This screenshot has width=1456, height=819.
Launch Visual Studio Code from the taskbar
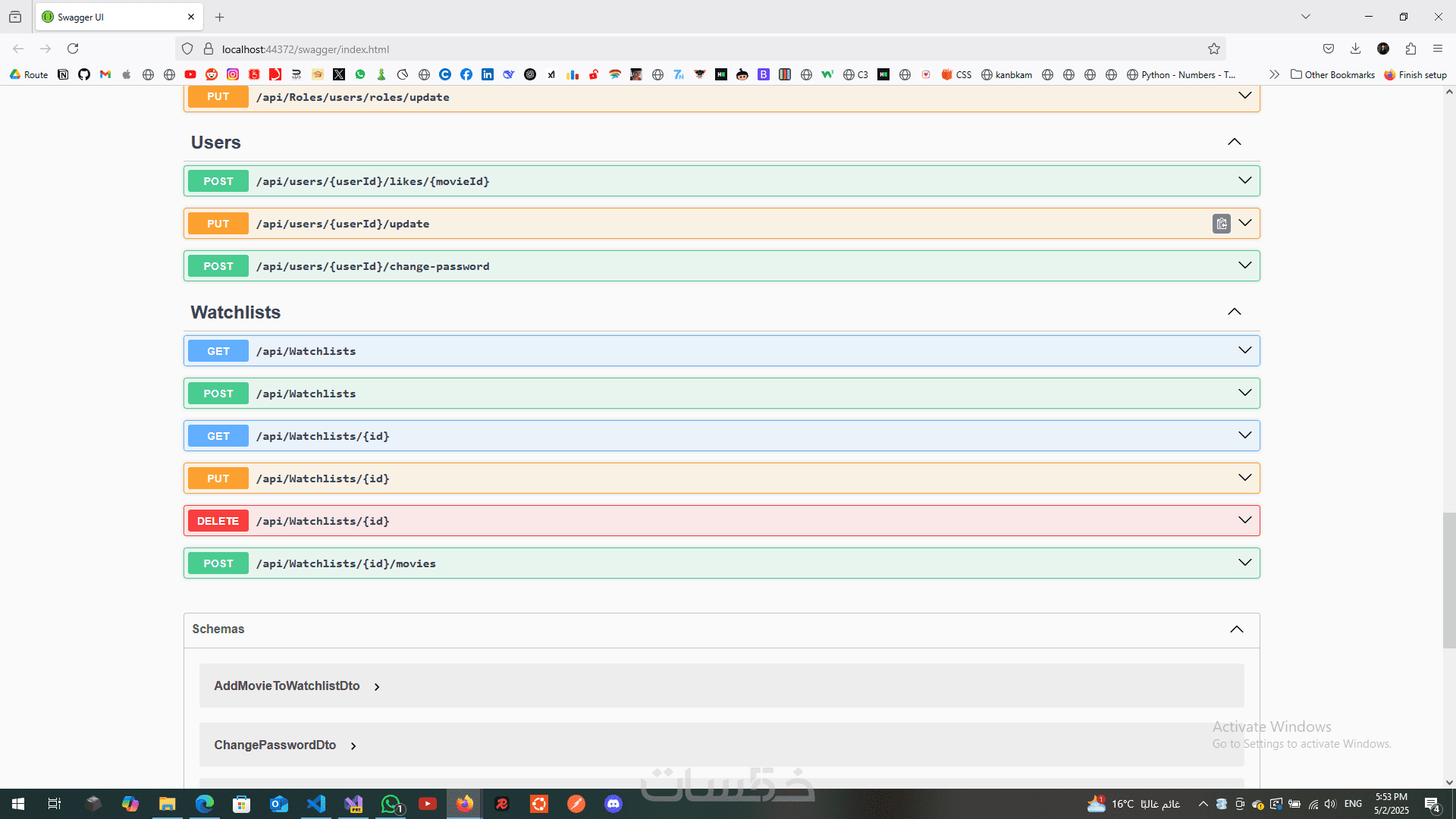[x=316, y=804]
